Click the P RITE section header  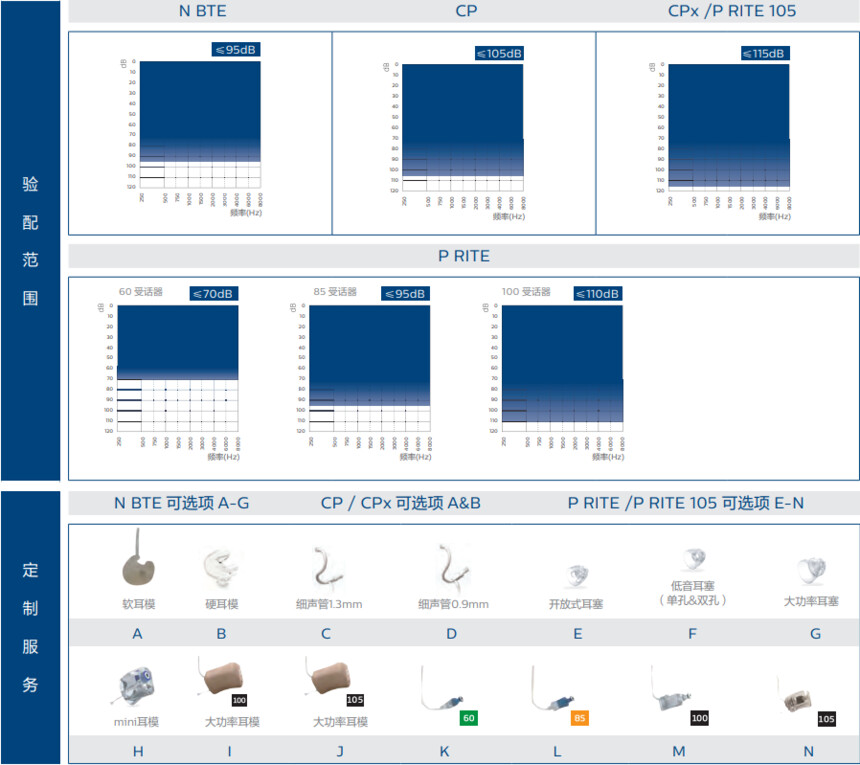(x=464, y=256)
